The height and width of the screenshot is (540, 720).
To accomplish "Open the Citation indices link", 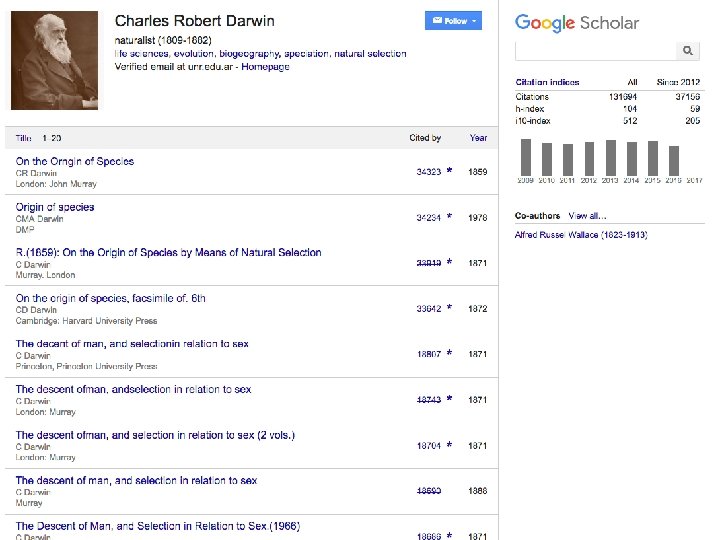I will (x=546, y=82).
